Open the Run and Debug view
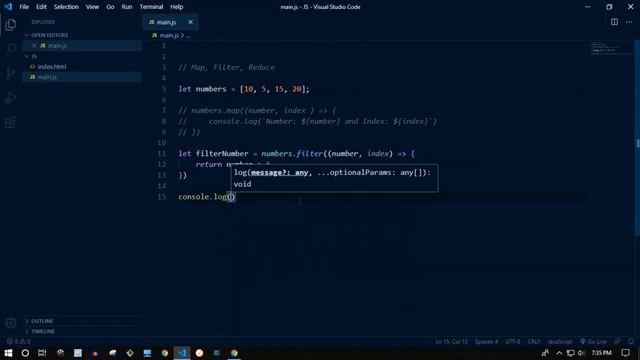 click(11, 98)
